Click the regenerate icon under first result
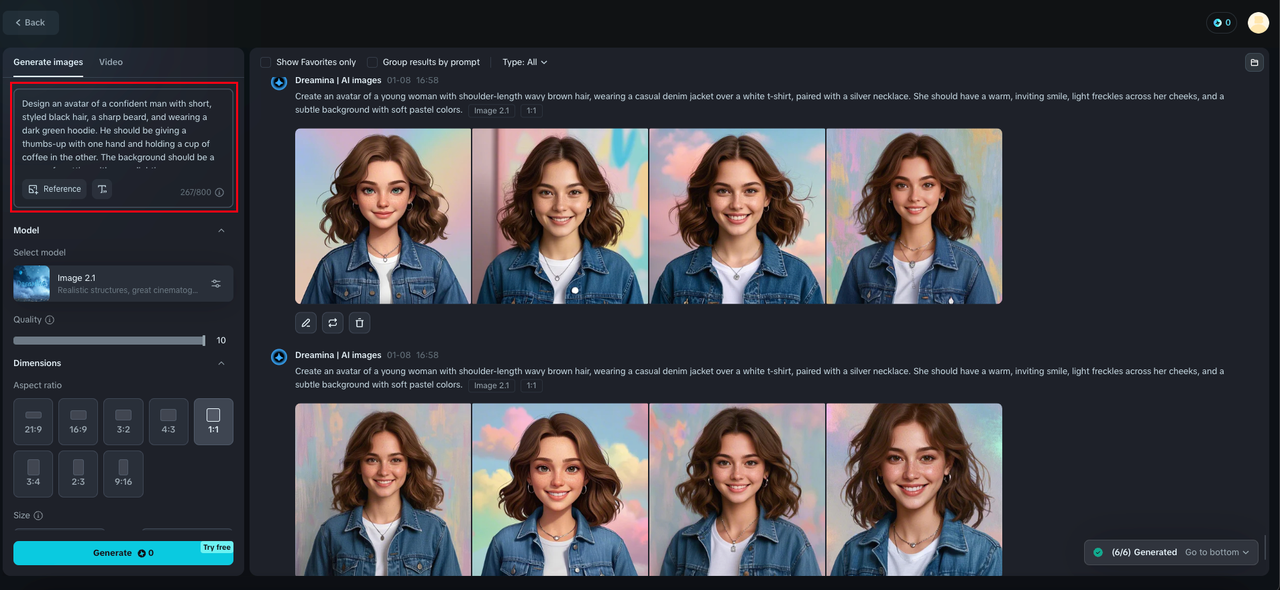This screenshot has height=590, width=1280. point(333,323)
